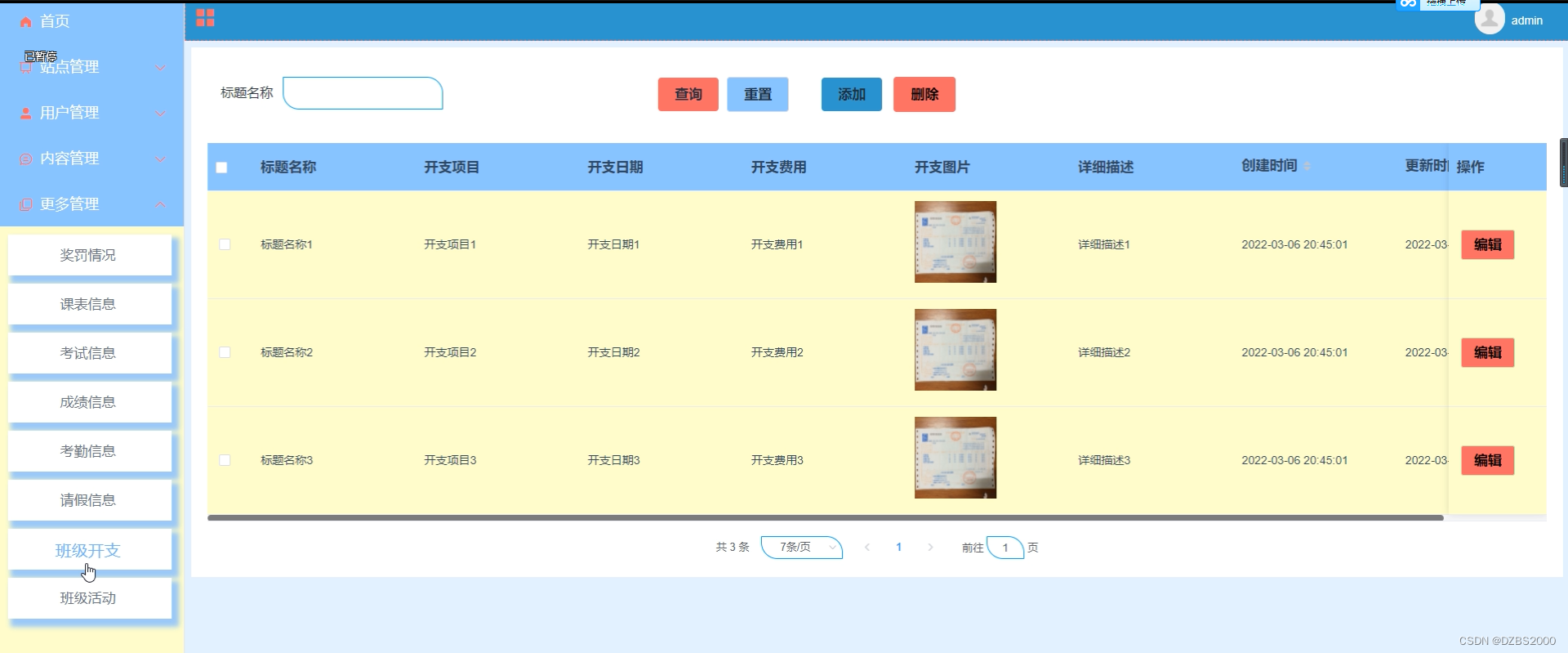The image size is (1568, 653).
Task: Click the 查询 search button
Action: coord(688,94)
